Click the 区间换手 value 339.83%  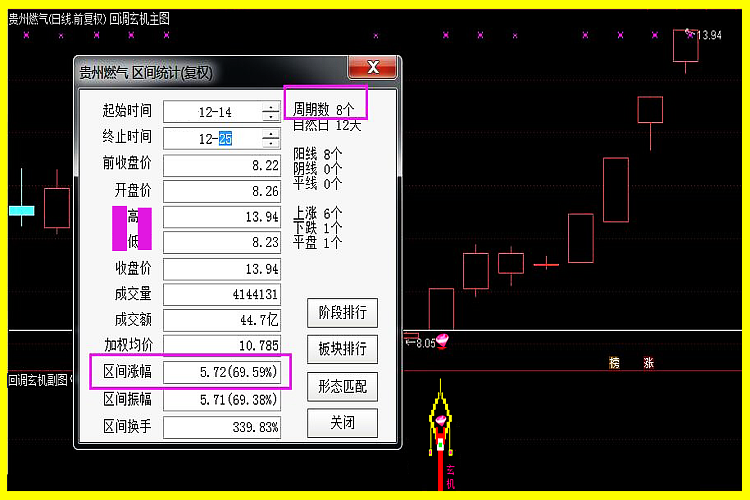[x=222, y=427]
